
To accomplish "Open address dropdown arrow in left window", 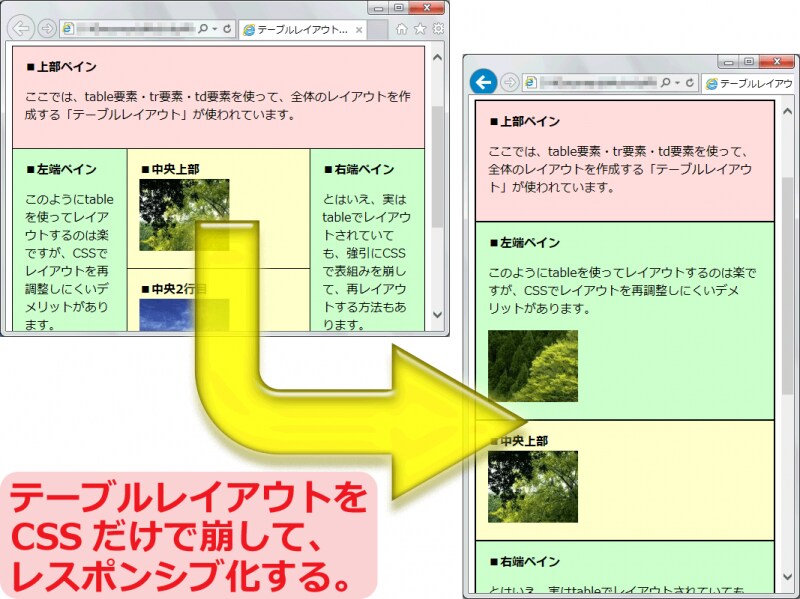I will [215, 29].
